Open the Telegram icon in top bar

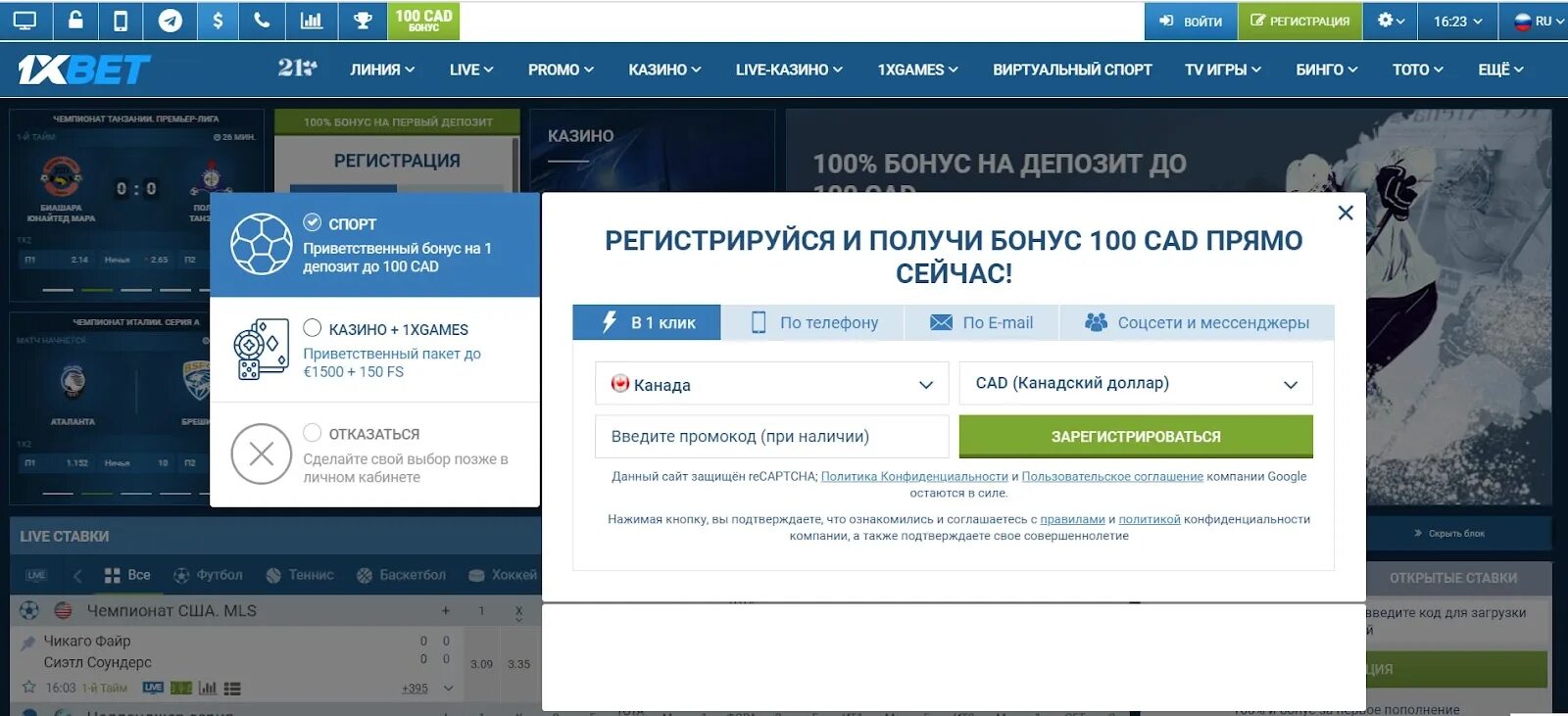click(x=171, y=21)
